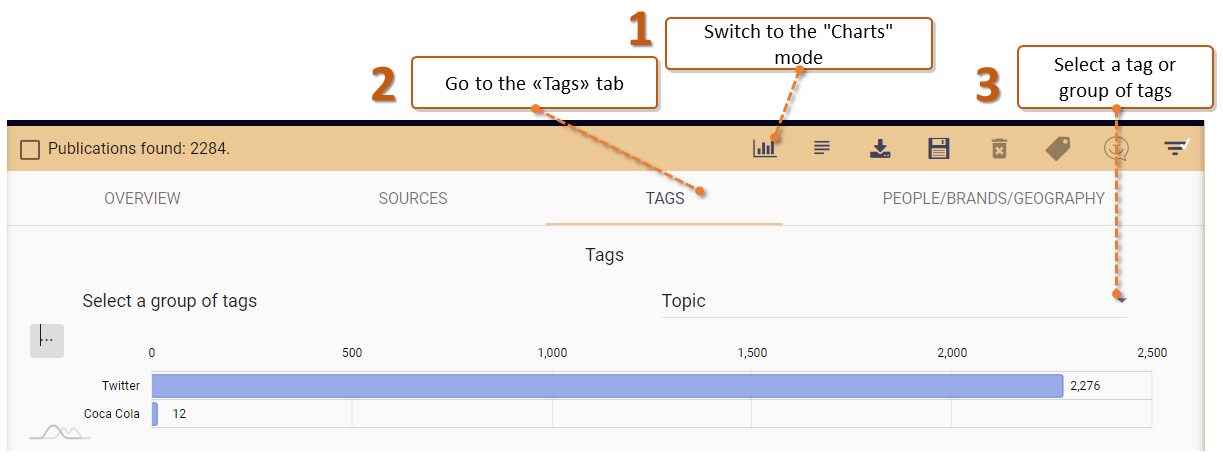
Task: Open the People/Brands/Geography tab
Action: (x=993, y=198)
